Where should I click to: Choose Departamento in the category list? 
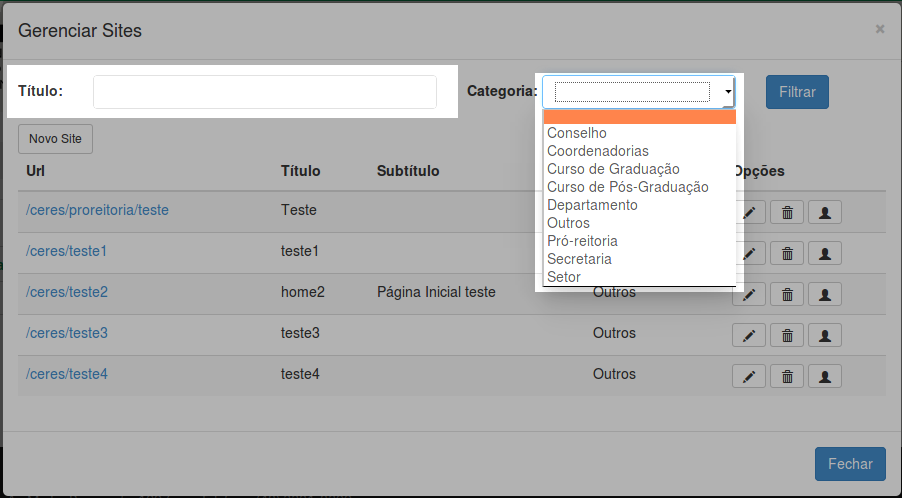pyautogui.click(x=592, y=205)
